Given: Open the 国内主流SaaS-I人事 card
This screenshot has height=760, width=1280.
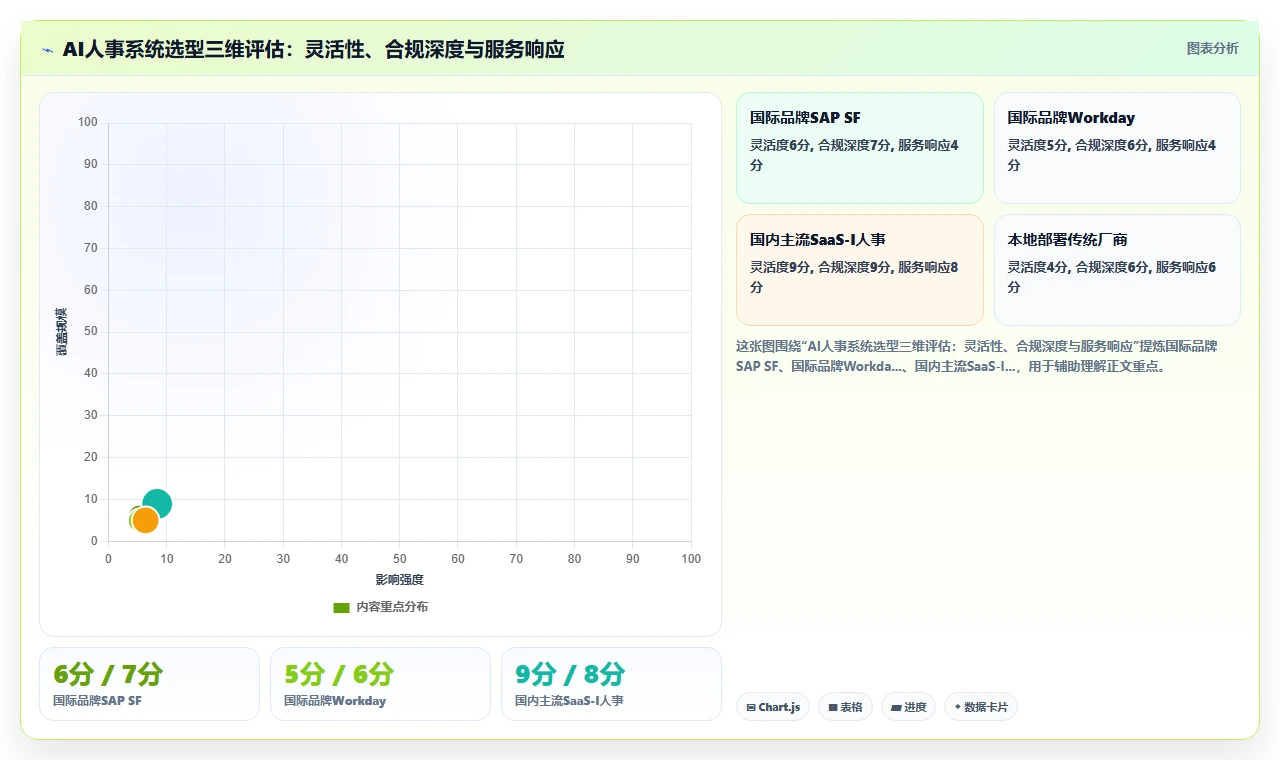Looking at the screenshot, I should [x=860, y=270].
